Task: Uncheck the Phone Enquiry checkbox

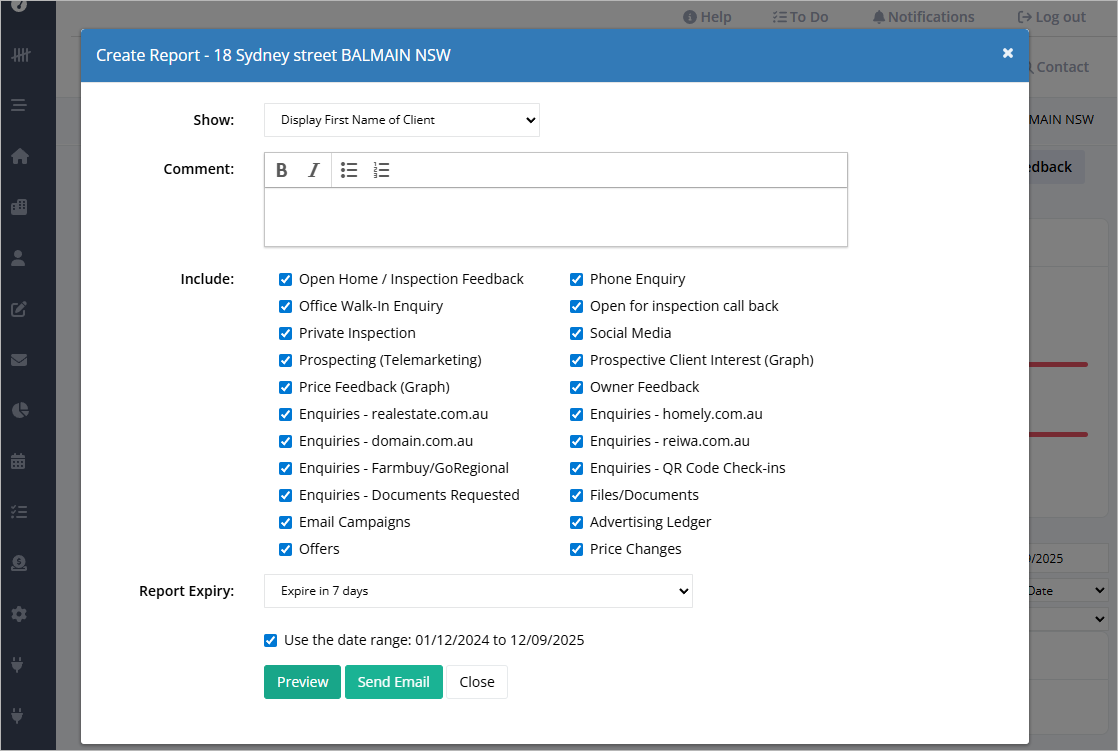Action: click(576, 279)
